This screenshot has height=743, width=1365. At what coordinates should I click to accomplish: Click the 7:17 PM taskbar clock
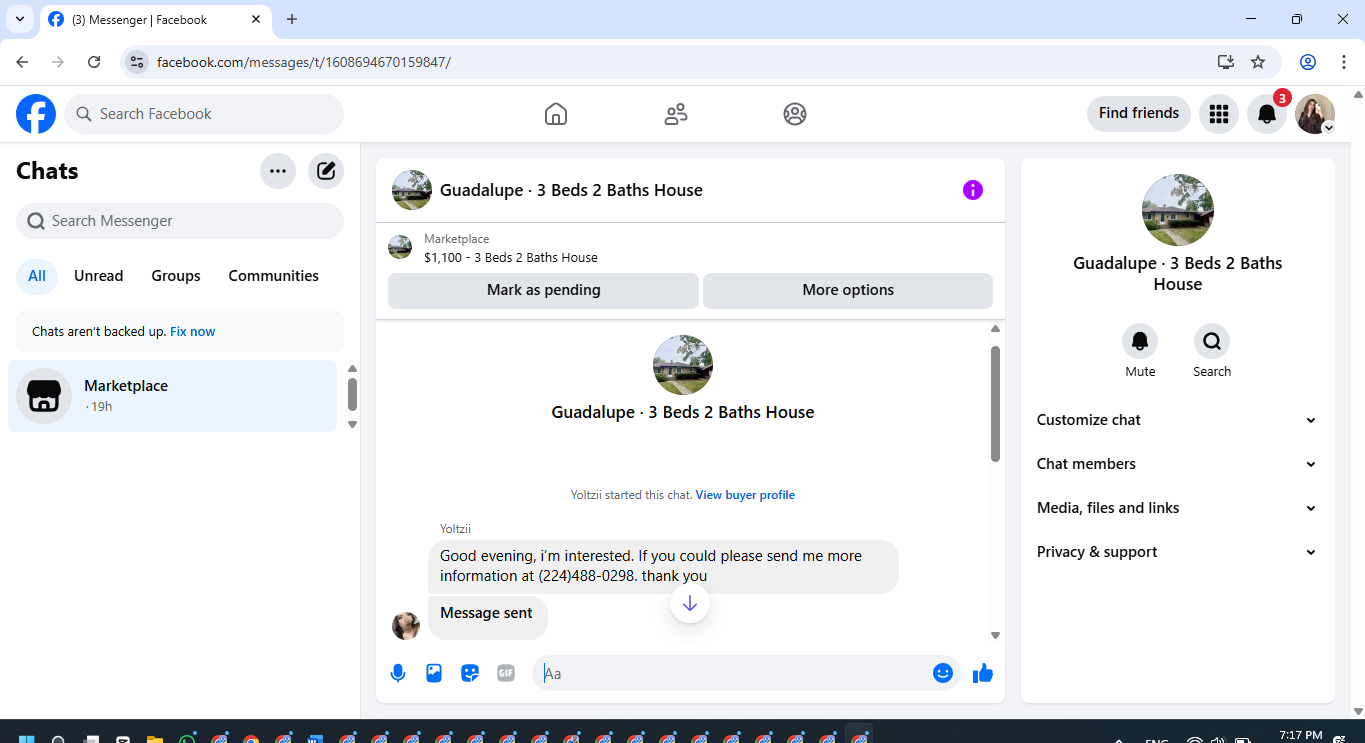[x=1300, y=735]
